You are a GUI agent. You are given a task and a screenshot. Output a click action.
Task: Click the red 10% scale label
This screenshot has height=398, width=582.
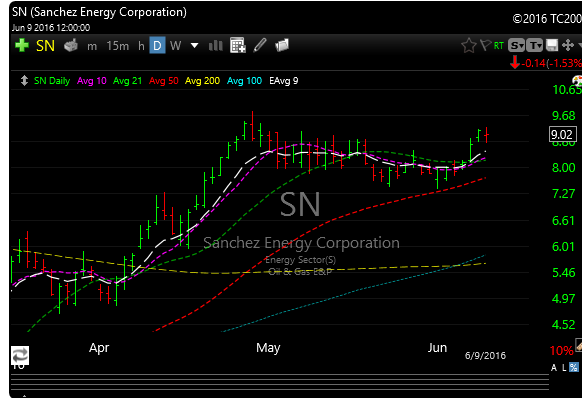562,350
